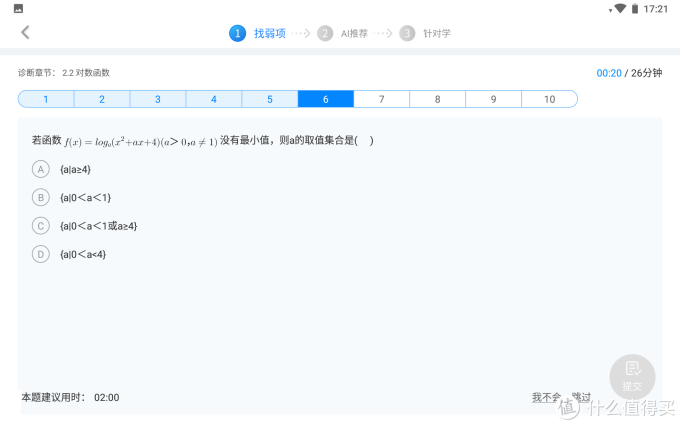Jump to question 8

438,99
